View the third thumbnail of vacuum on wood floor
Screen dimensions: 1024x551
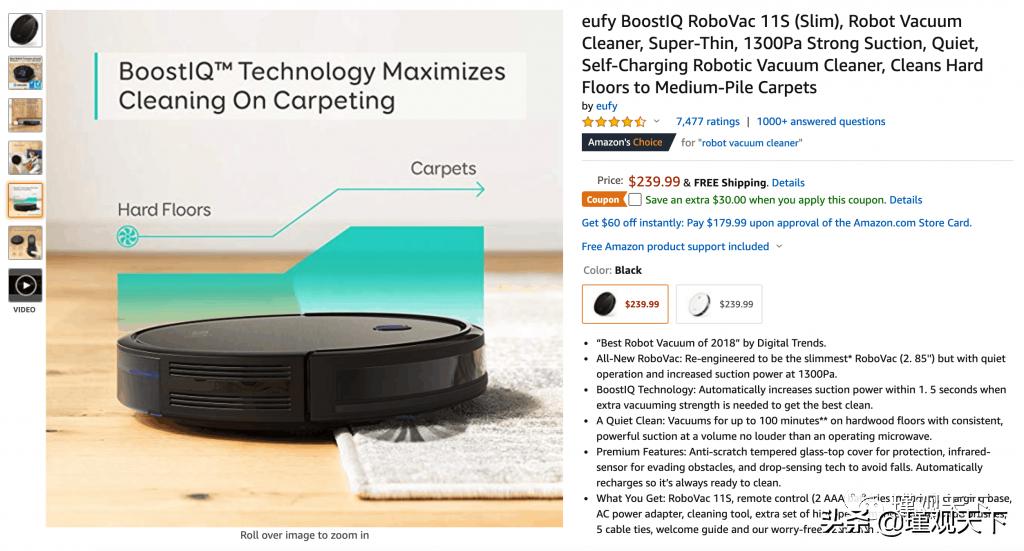[25, 115]
